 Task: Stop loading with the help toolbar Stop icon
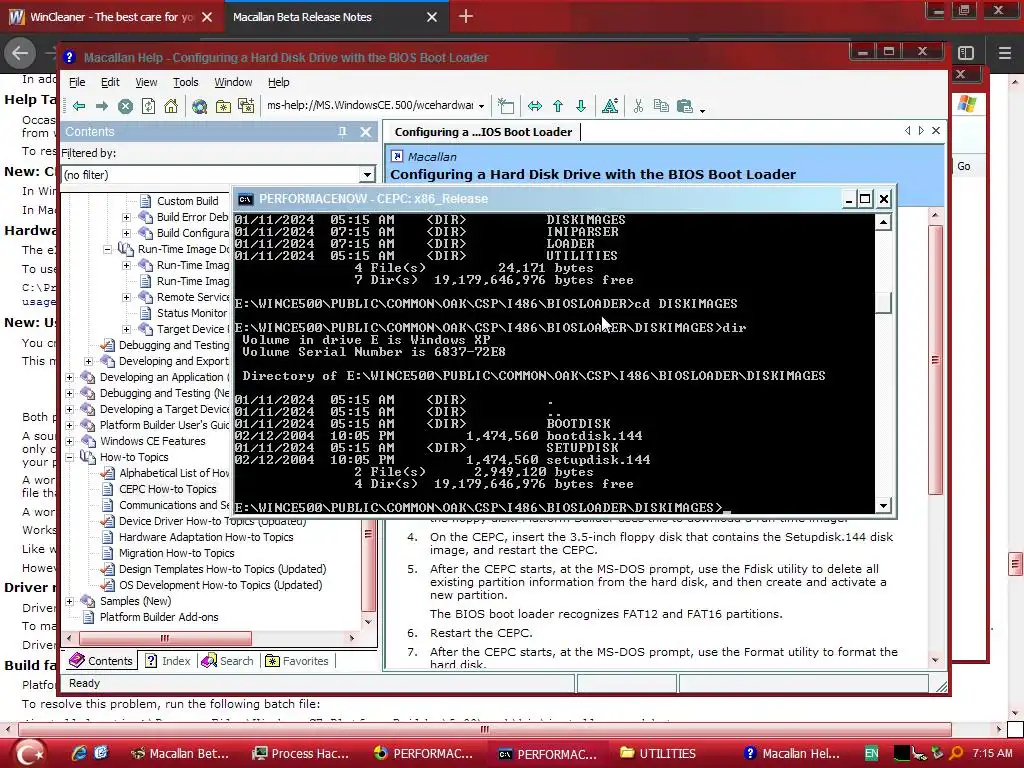tap(125, 106)
